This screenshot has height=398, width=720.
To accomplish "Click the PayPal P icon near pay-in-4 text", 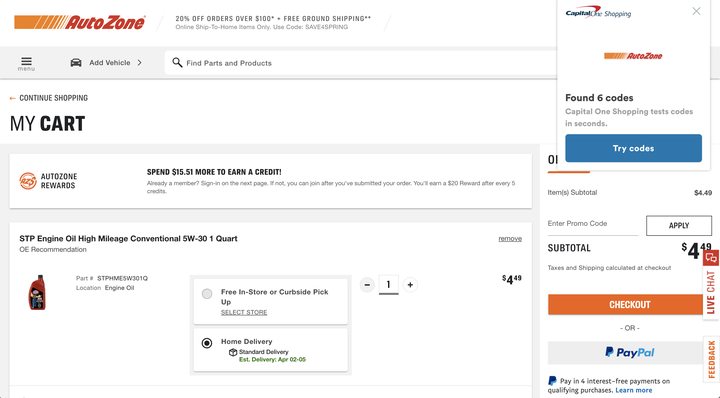I will (552, 381).
